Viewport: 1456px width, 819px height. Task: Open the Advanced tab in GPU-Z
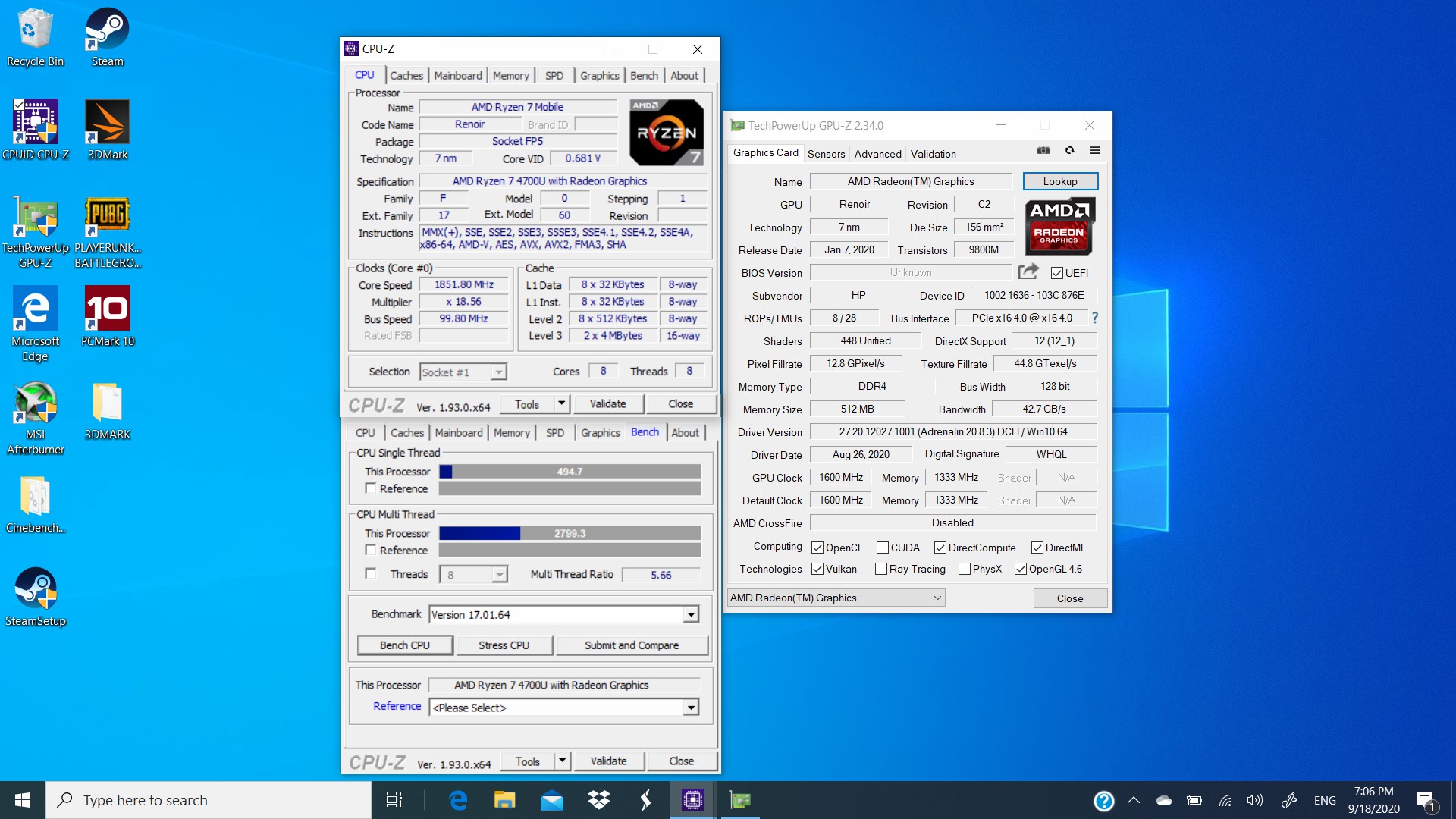point(877,154)
